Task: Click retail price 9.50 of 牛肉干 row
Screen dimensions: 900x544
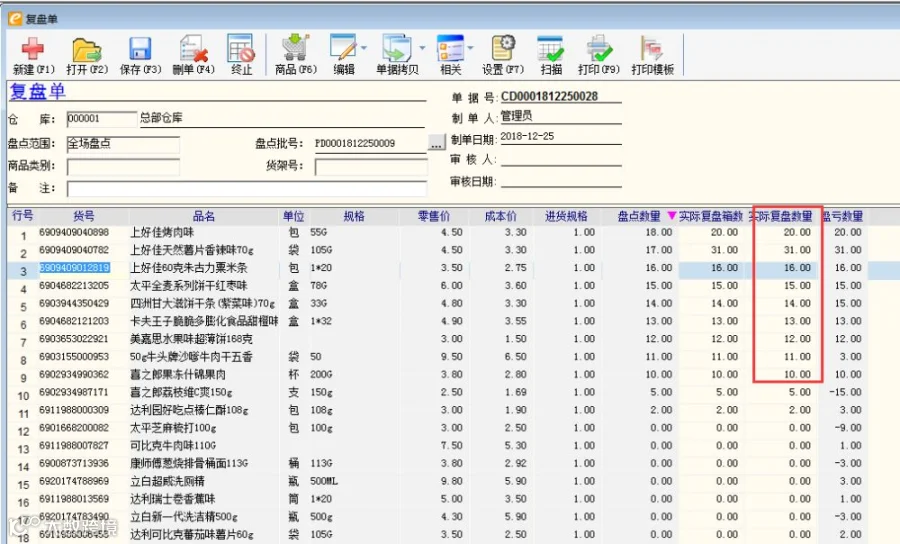Action: [x=452, y=357]
